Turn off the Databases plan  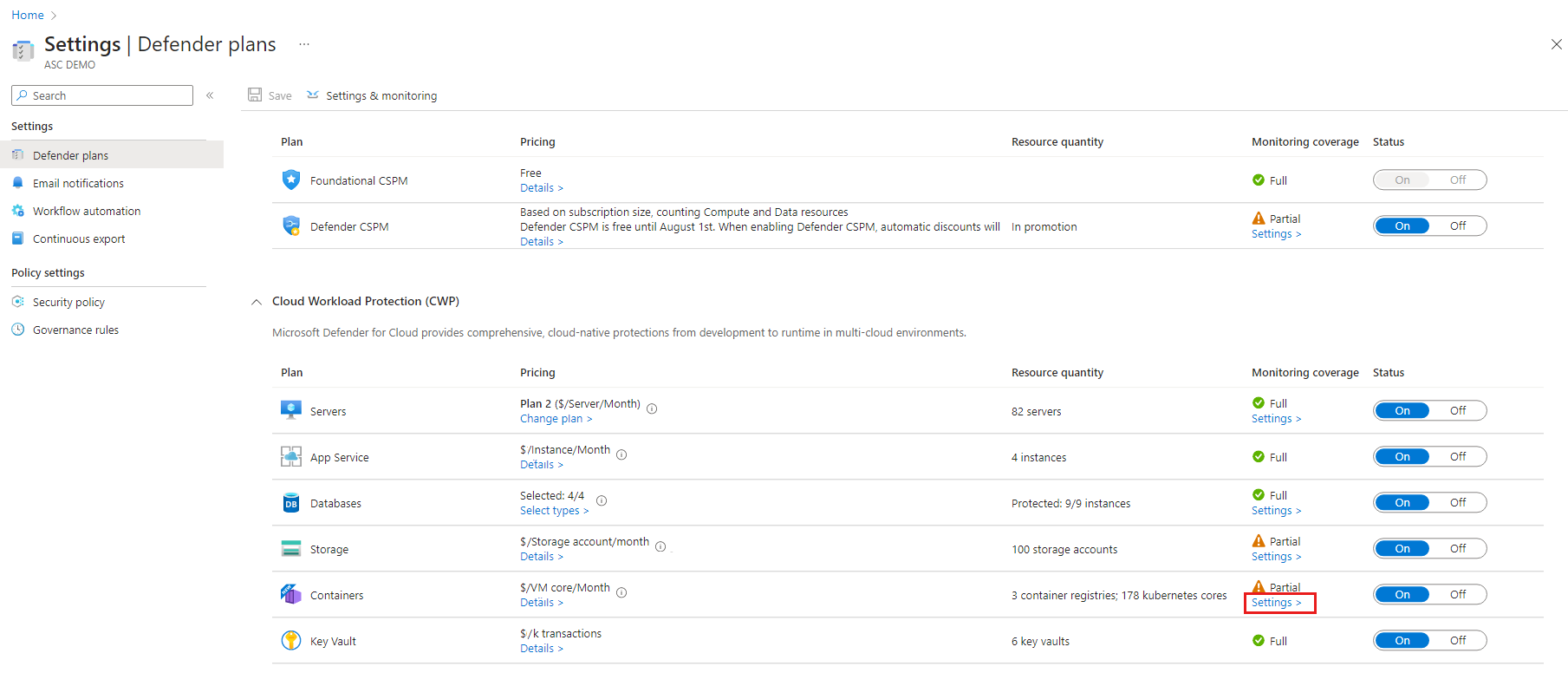click(x=1458, y=502)
